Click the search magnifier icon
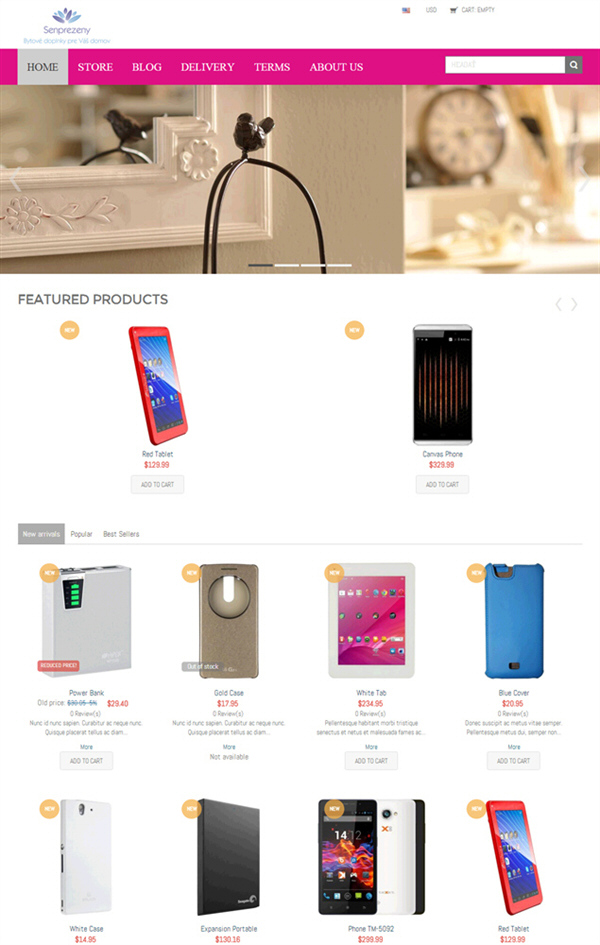 click(573, 64)
